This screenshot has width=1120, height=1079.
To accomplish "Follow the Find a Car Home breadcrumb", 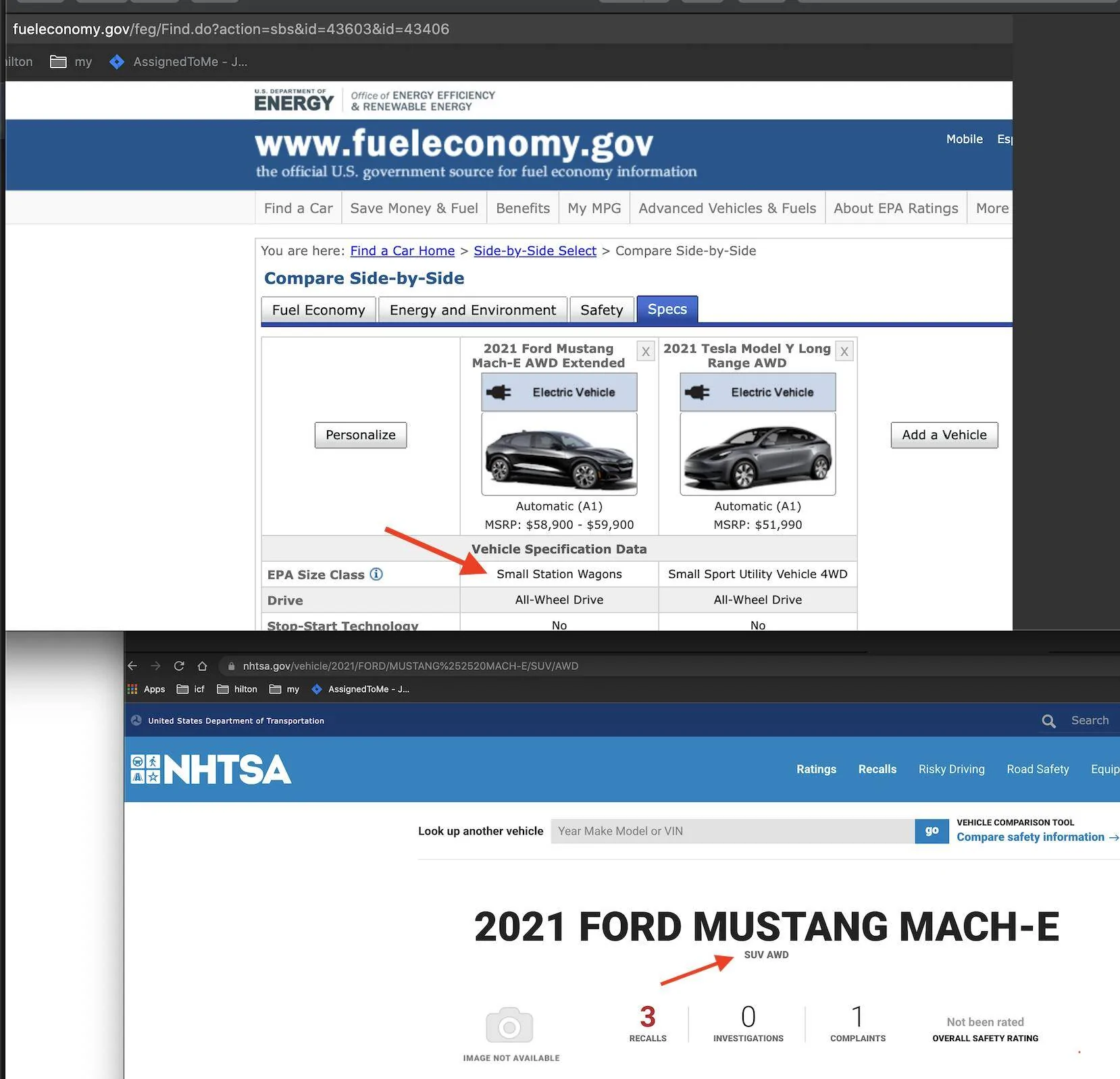I will click(x=402, y=251).
